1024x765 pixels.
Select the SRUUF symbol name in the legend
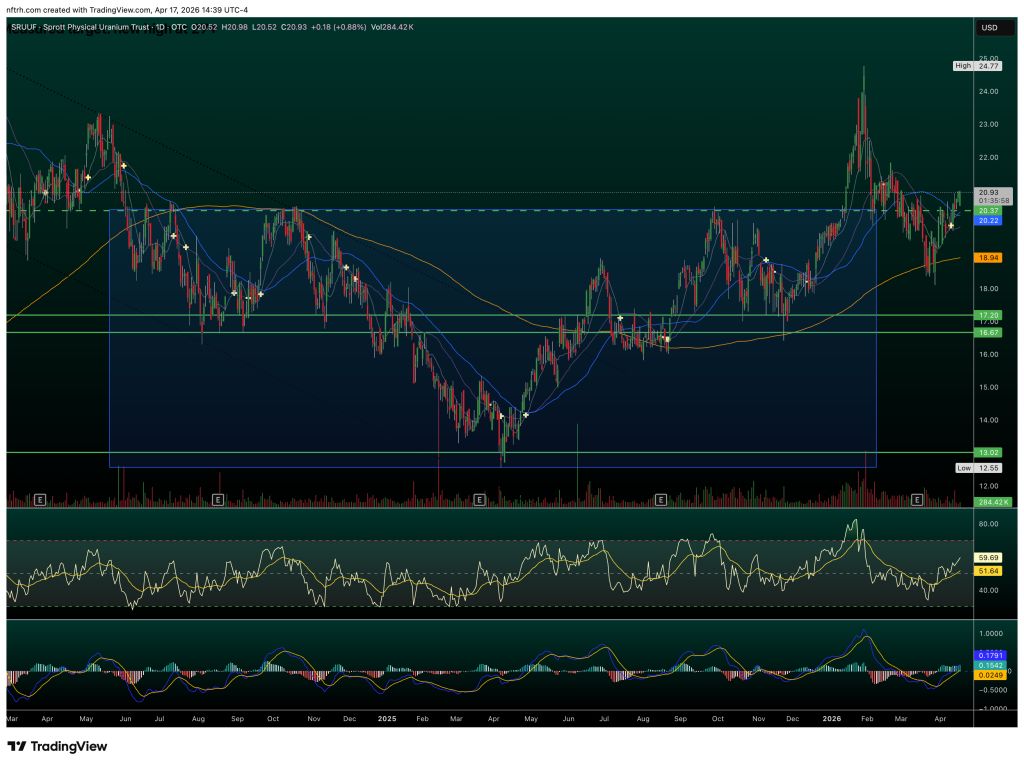[22, 29]
